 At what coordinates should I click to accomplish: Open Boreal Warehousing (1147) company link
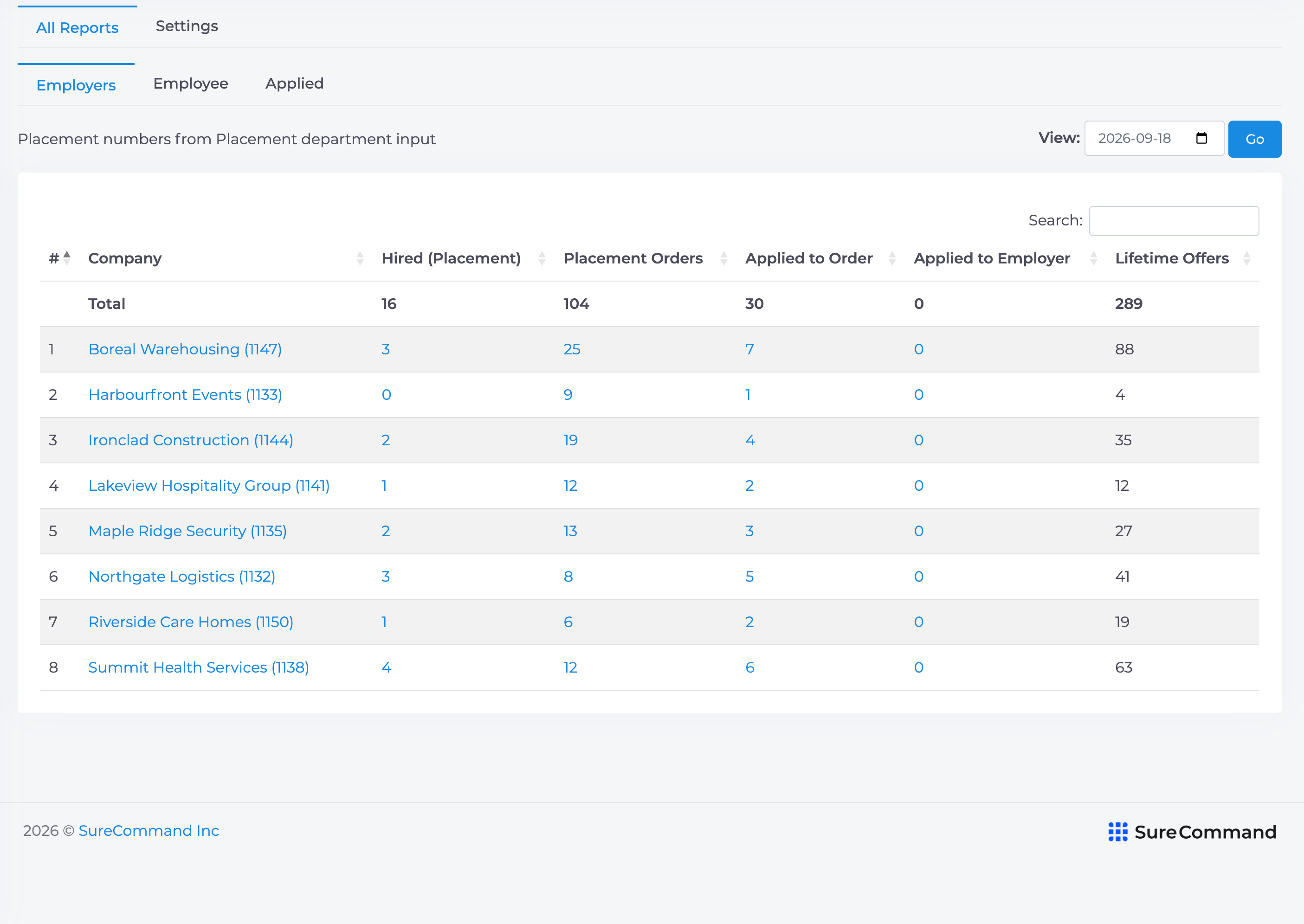(x=185, y=349)
